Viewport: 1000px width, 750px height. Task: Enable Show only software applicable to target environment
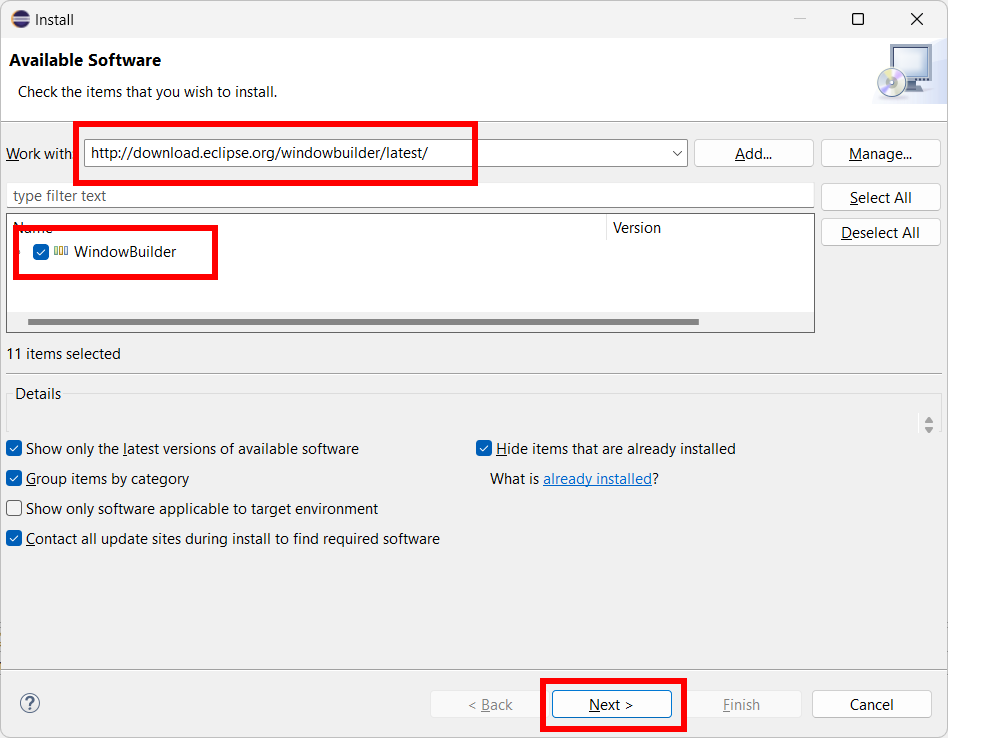pyautogui.click(x=14, y=508)
